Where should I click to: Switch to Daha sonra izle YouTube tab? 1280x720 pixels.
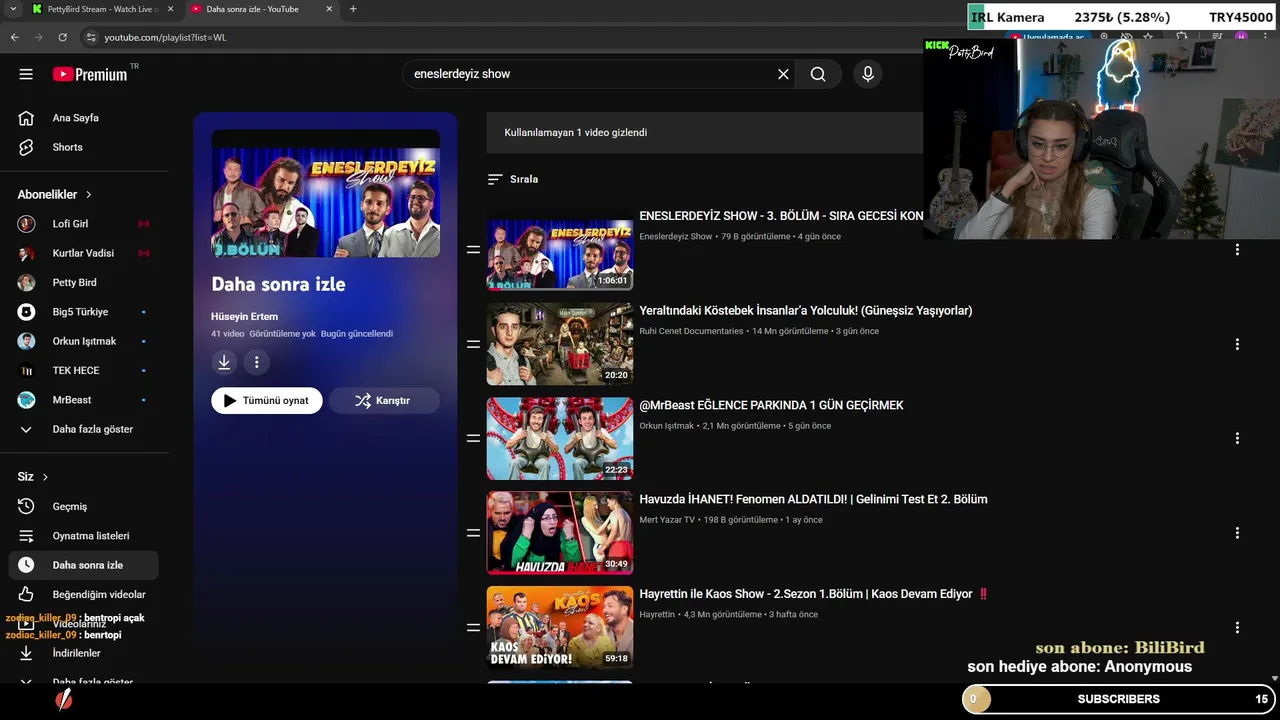pyautogui.click(x=263, y=9)
